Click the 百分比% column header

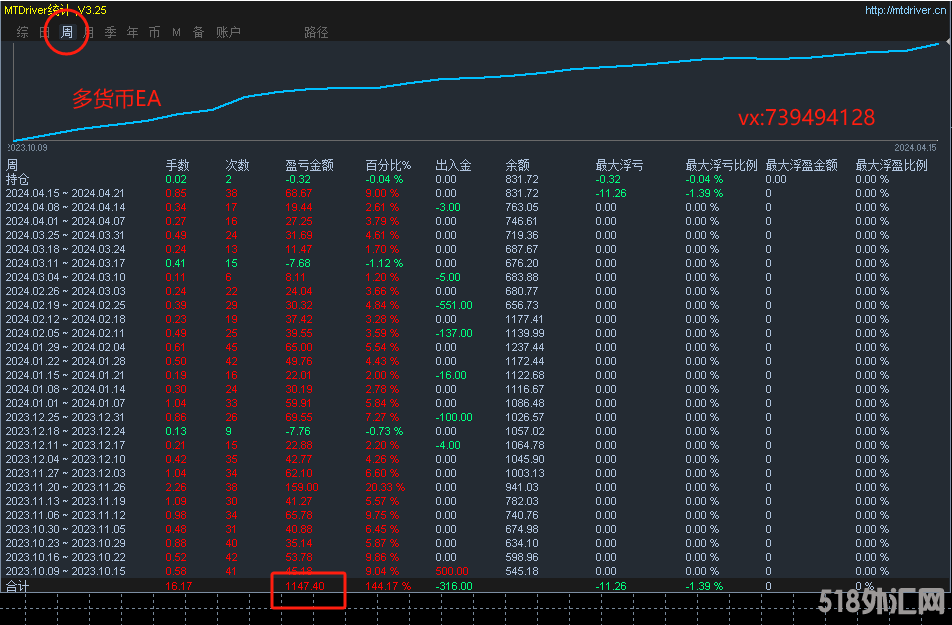tap(388, 165)
